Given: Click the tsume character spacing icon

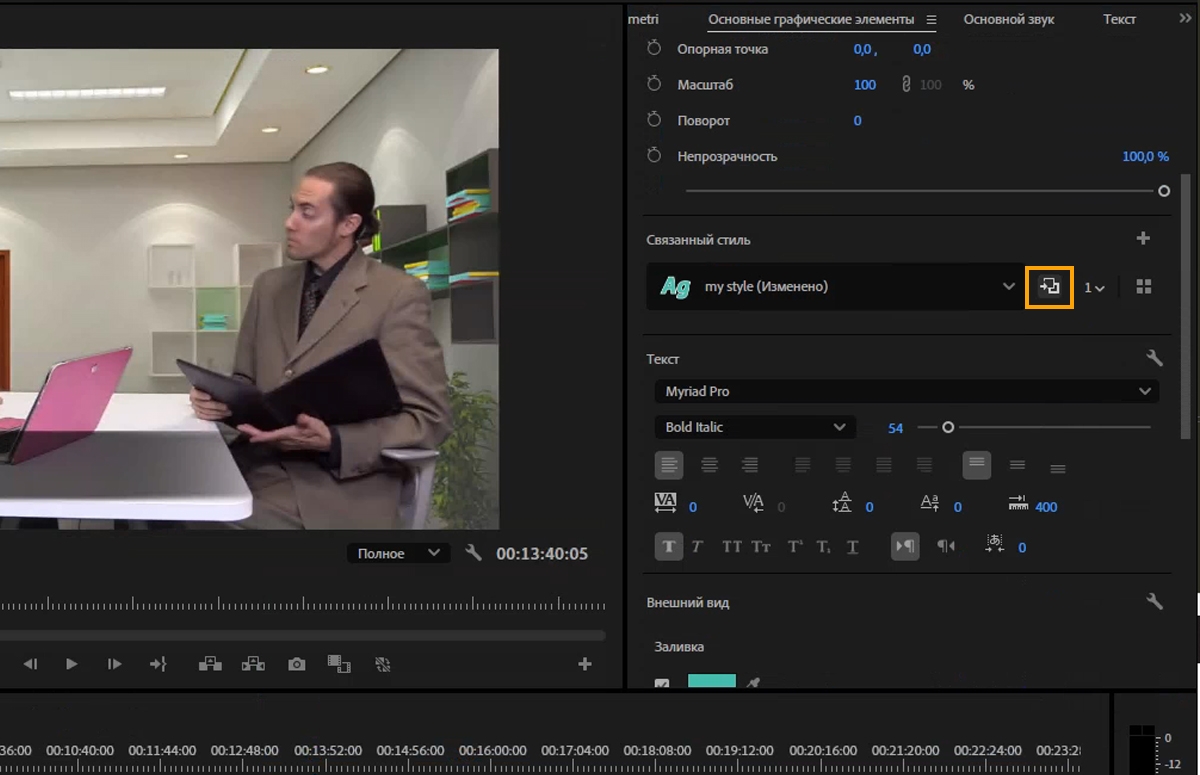Looking at the screenshot, I should pyautogui.click(x=994, y=545).
